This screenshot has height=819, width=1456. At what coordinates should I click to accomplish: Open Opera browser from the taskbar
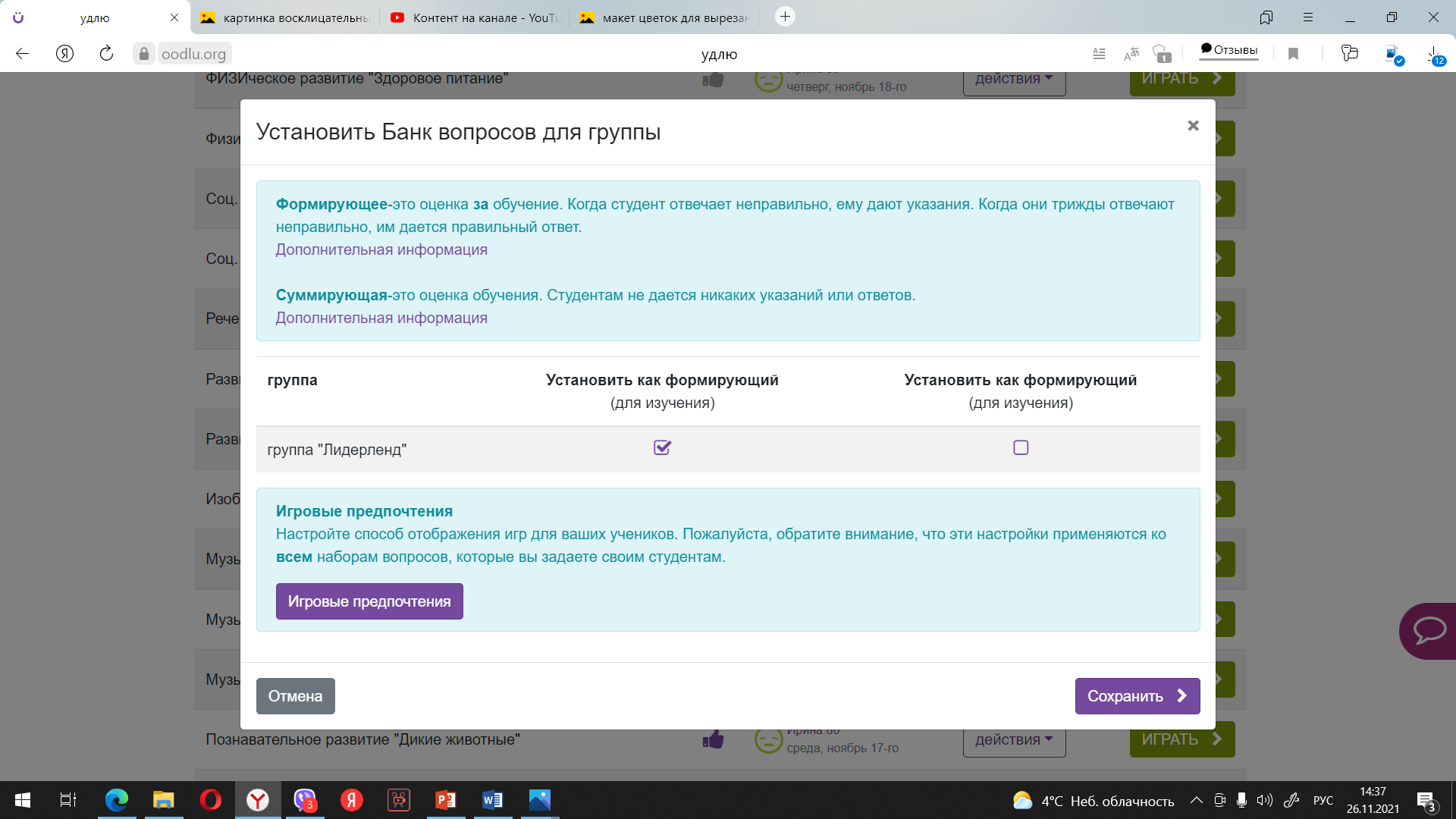pos(210,800)
